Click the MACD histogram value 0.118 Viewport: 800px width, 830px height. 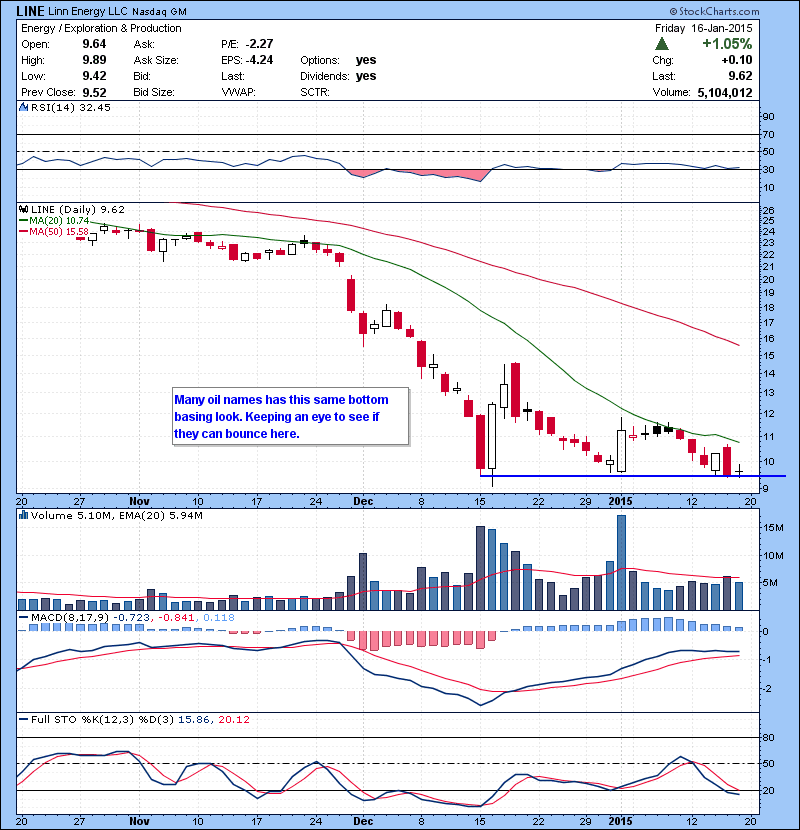219,617
